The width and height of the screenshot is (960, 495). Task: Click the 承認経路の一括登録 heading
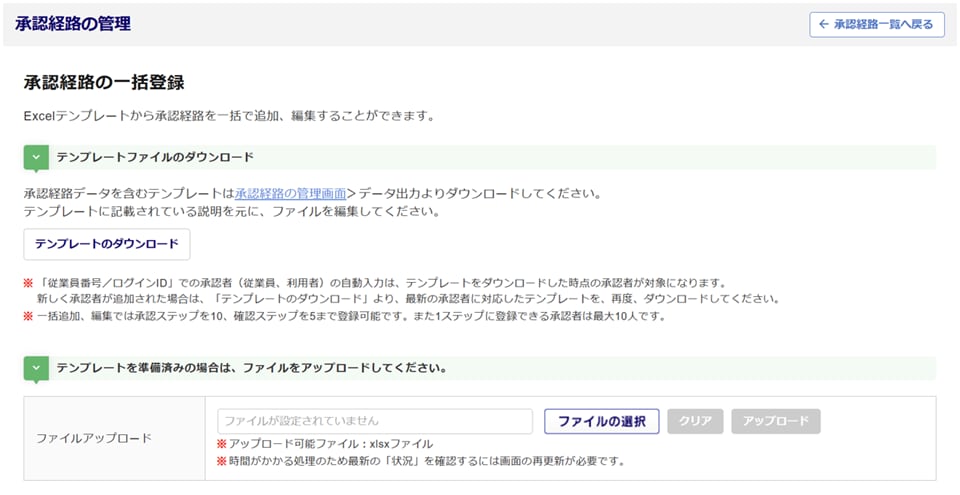click(104, 83)
